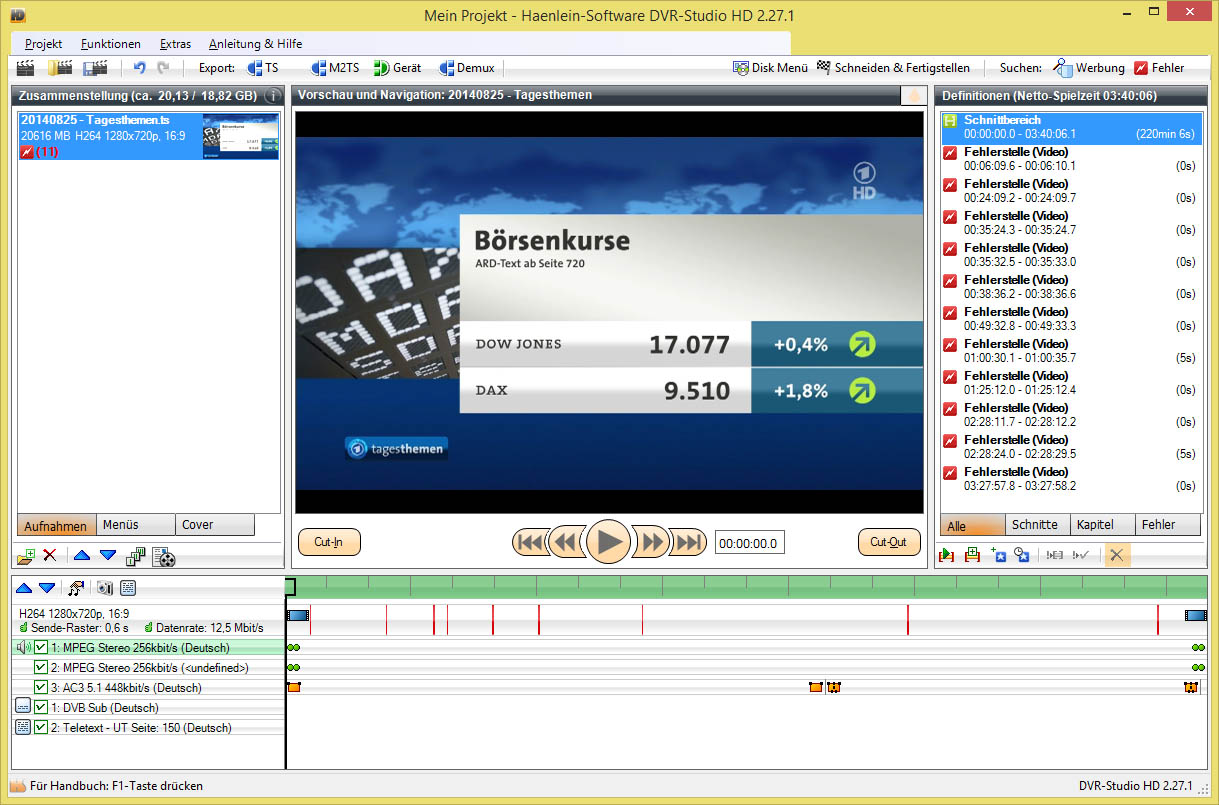The height and width of the screenshot is (805, 1219).
Task: Uncheck the AC3 5.1 448kbit/s audio track
Action: click(41, 688)
